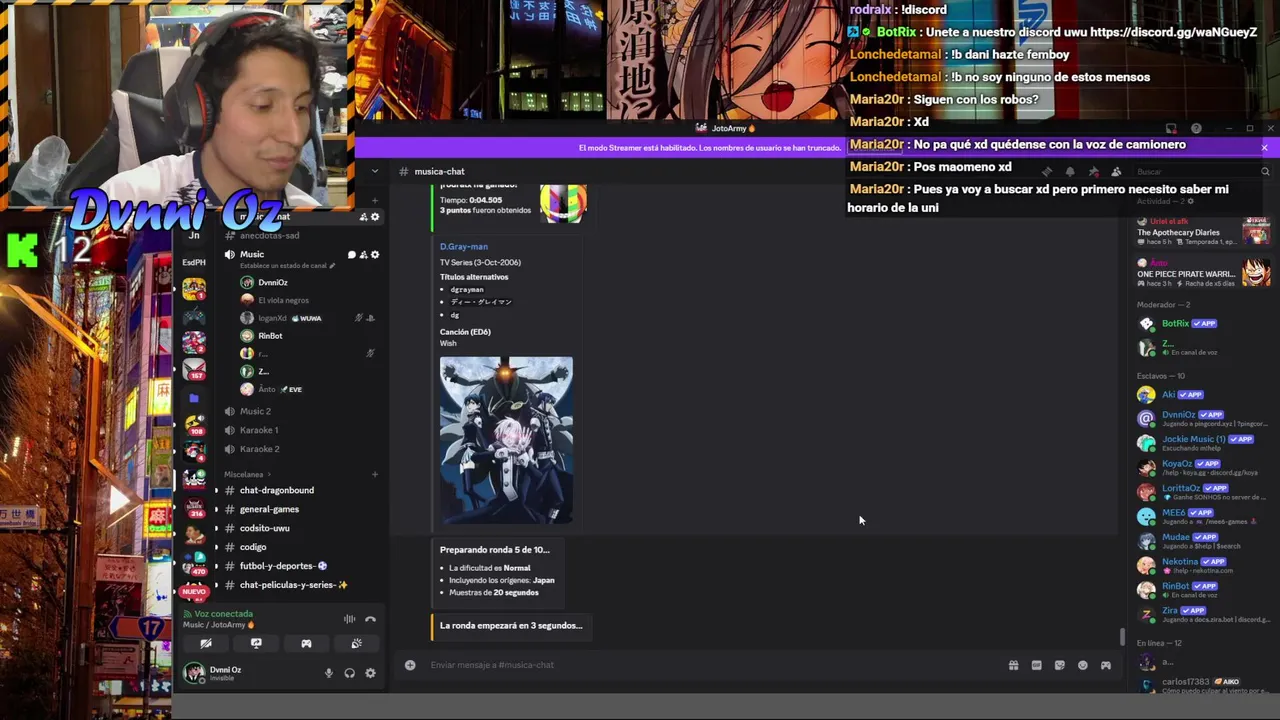This screenshot has height=720, width=1280.
Task: Open server folder icon in sidebar
Action: (194, 398)
